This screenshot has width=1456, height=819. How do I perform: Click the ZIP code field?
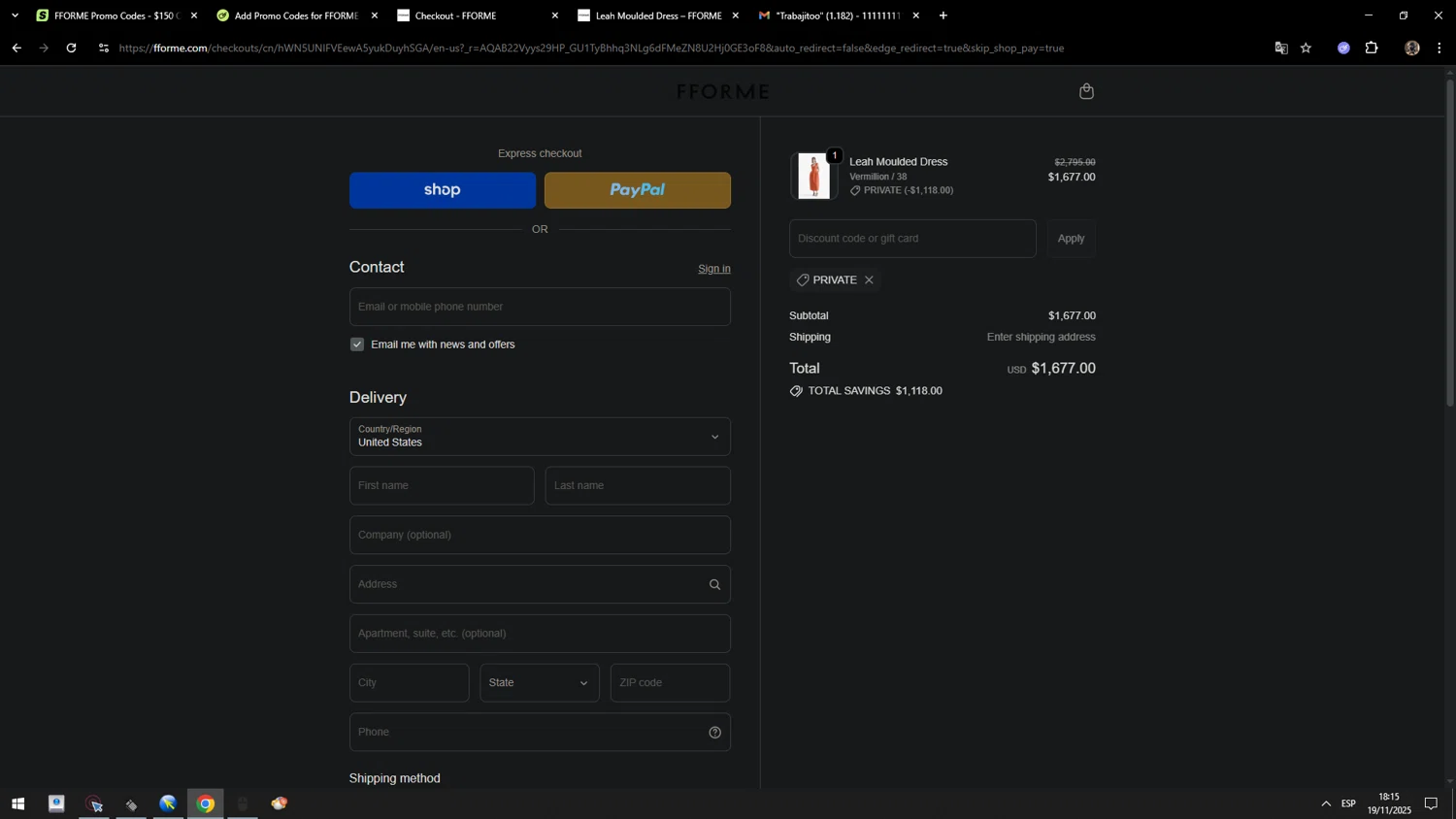coord(670,683)
